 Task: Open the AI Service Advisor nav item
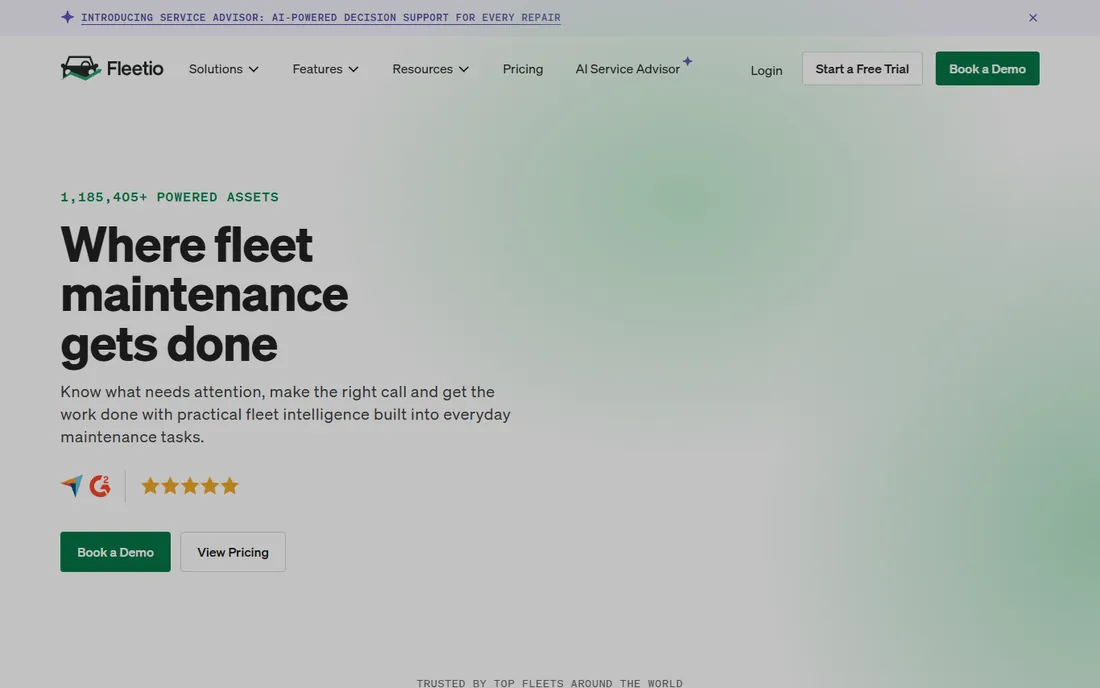627,69
